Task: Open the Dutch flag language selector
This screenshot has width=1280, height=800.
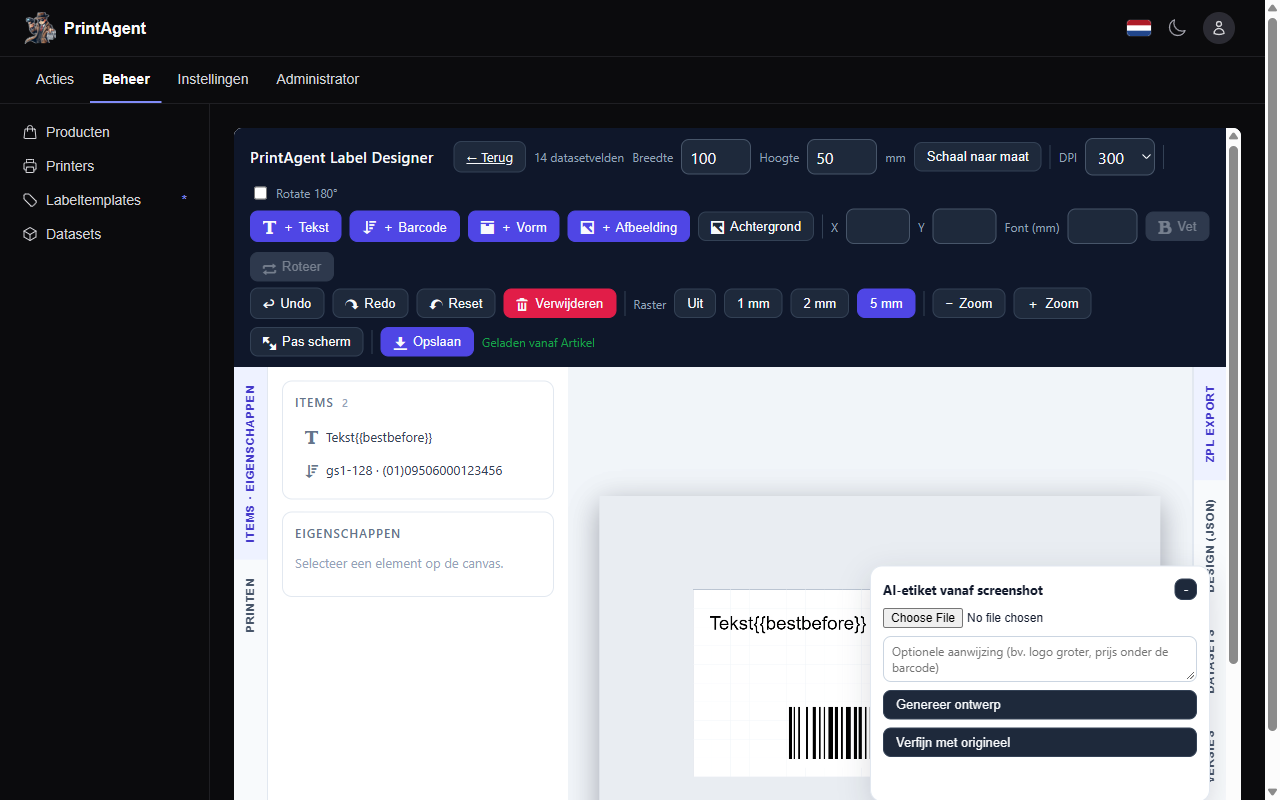Action: tap(1139, 28)
